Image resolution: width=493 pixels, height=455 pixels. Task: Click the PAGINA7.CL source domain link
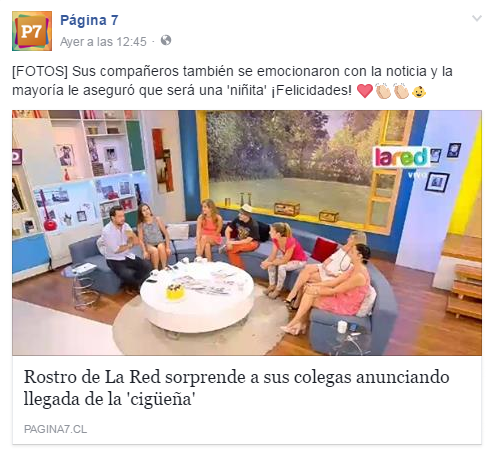[55, 429]
